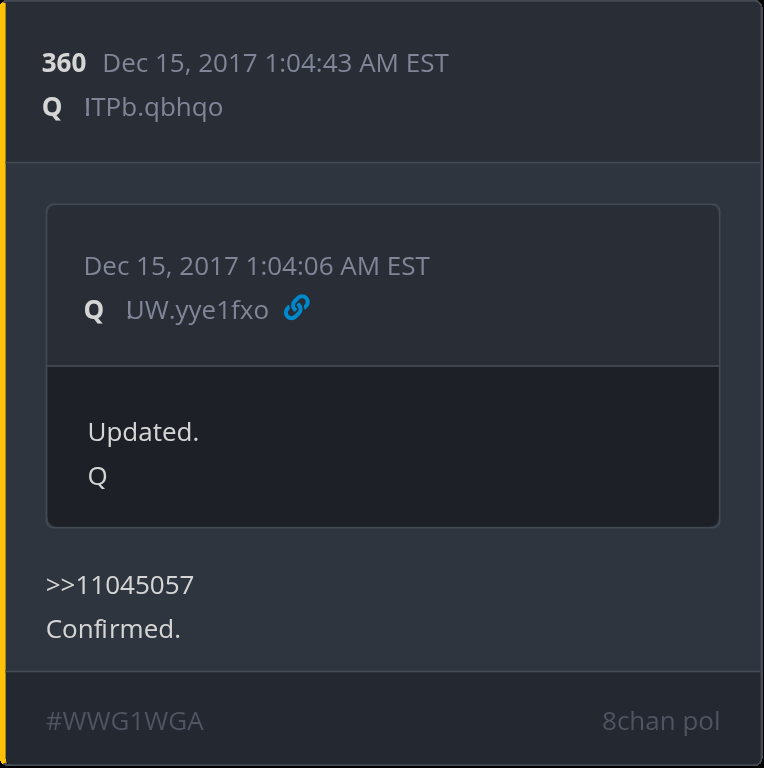Screen dimensions: 764x768
Task: Click the "Confirmed." message text
Action: point(113,629)
